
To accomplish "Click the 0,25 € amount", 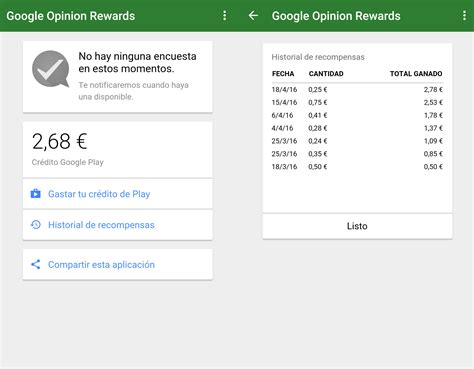I will (318, 90).
